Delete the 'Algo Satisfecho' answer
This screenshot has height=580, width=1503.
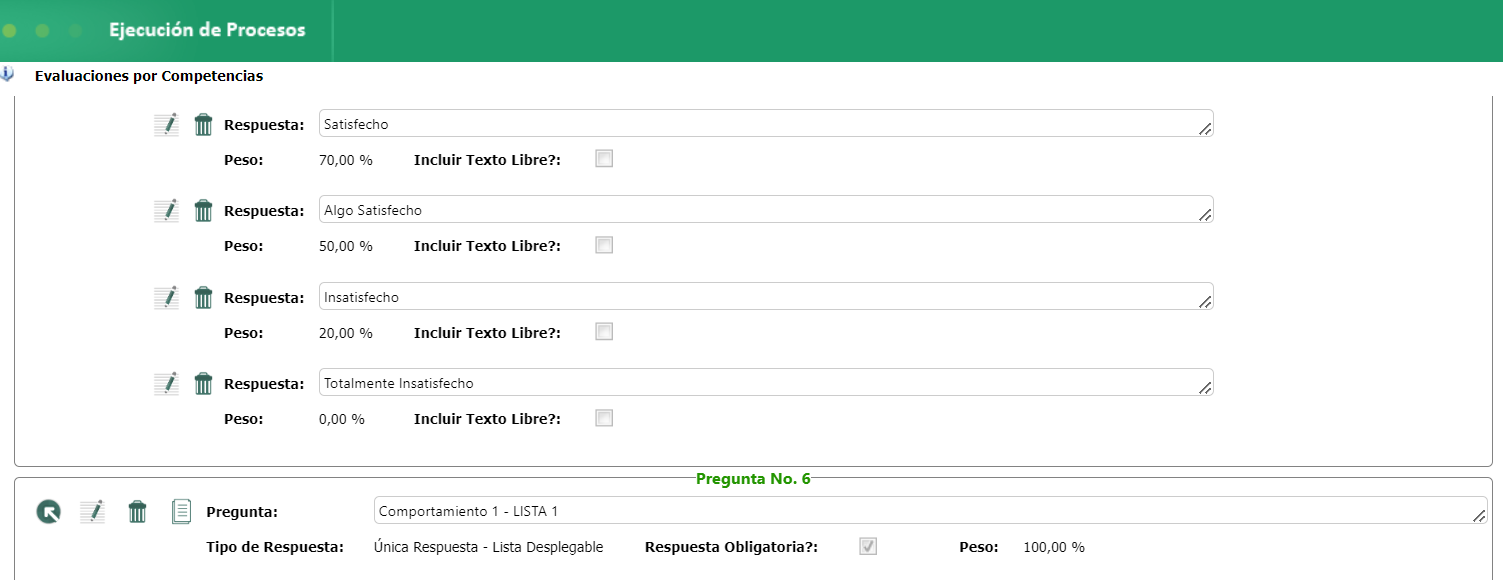coord(203,211)
